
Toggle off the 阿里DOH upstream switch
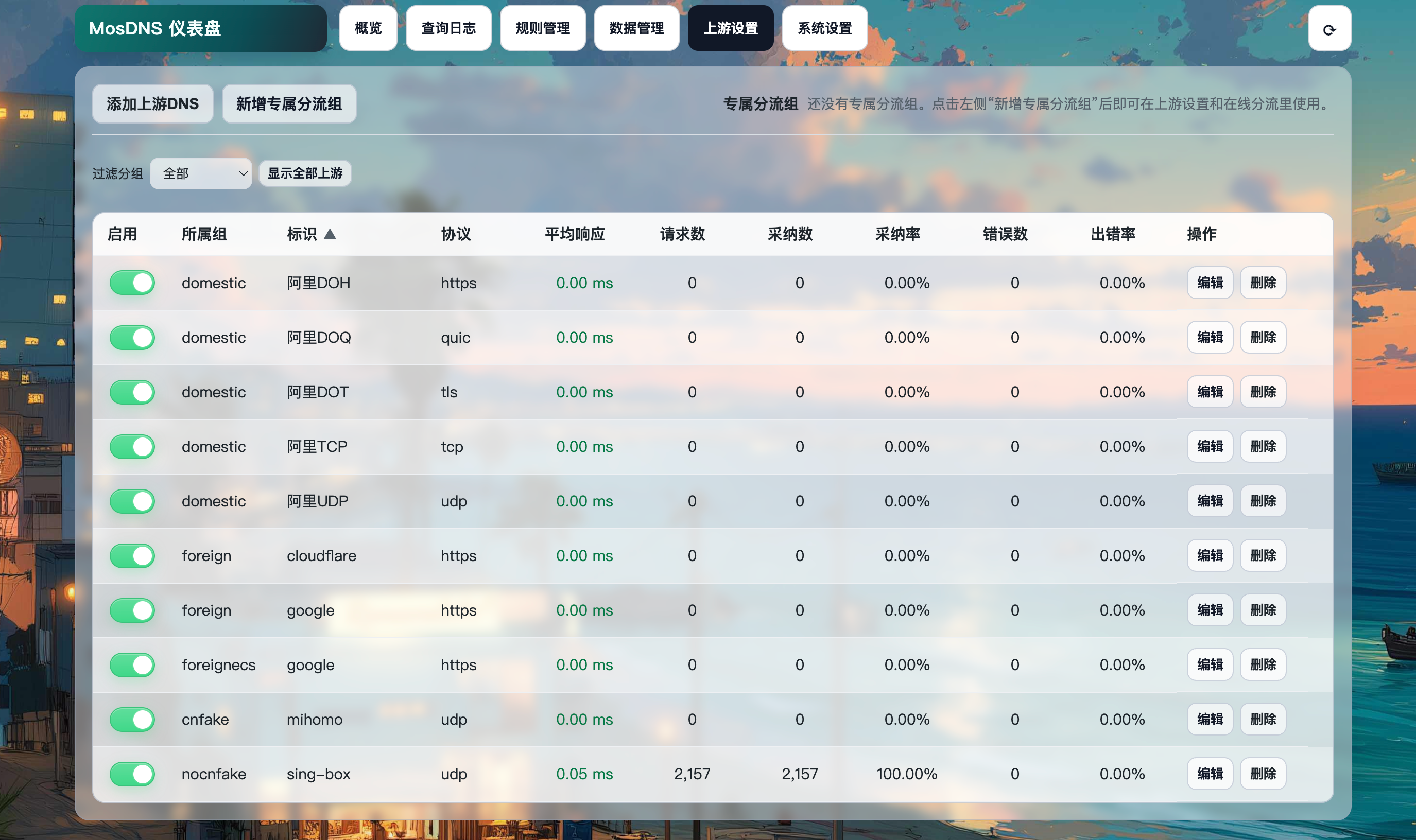click(132, 283)
